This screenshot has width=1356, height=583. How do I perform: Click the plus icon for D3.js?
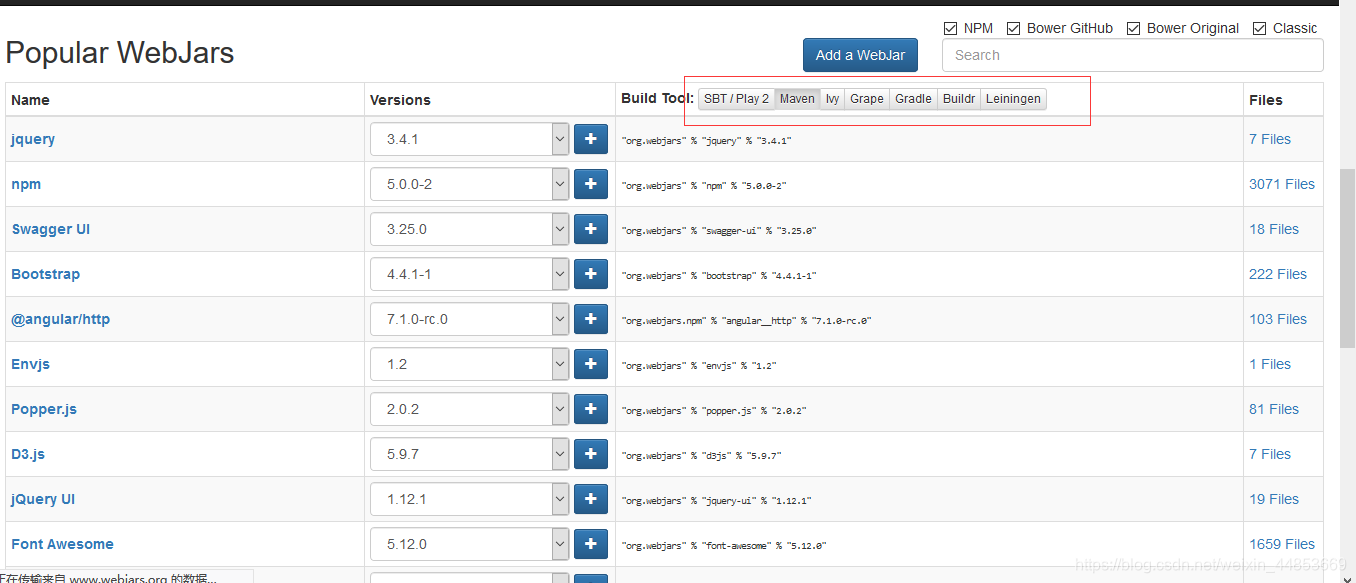(590, 454)
